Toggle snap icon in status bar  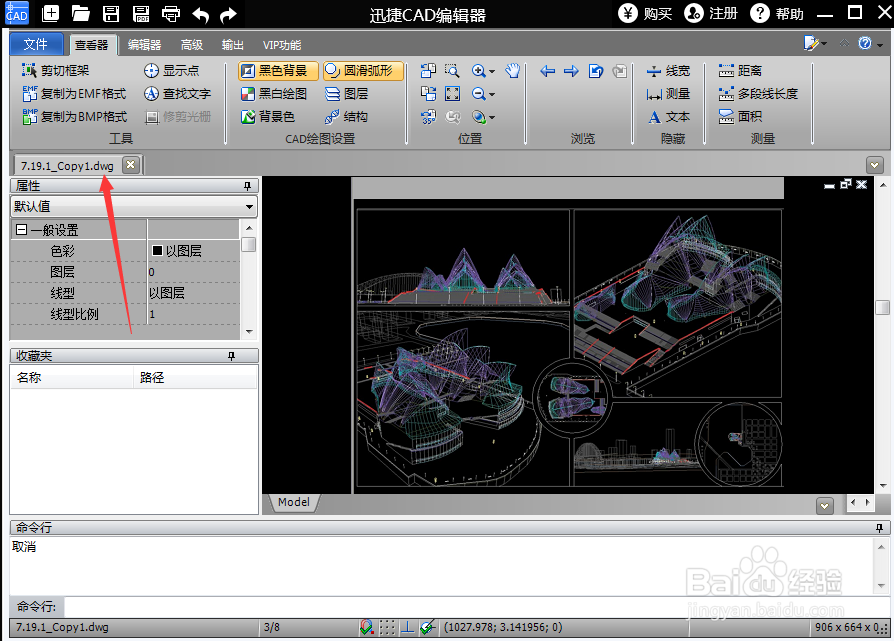pyautogui.click(x=367, y=628)
